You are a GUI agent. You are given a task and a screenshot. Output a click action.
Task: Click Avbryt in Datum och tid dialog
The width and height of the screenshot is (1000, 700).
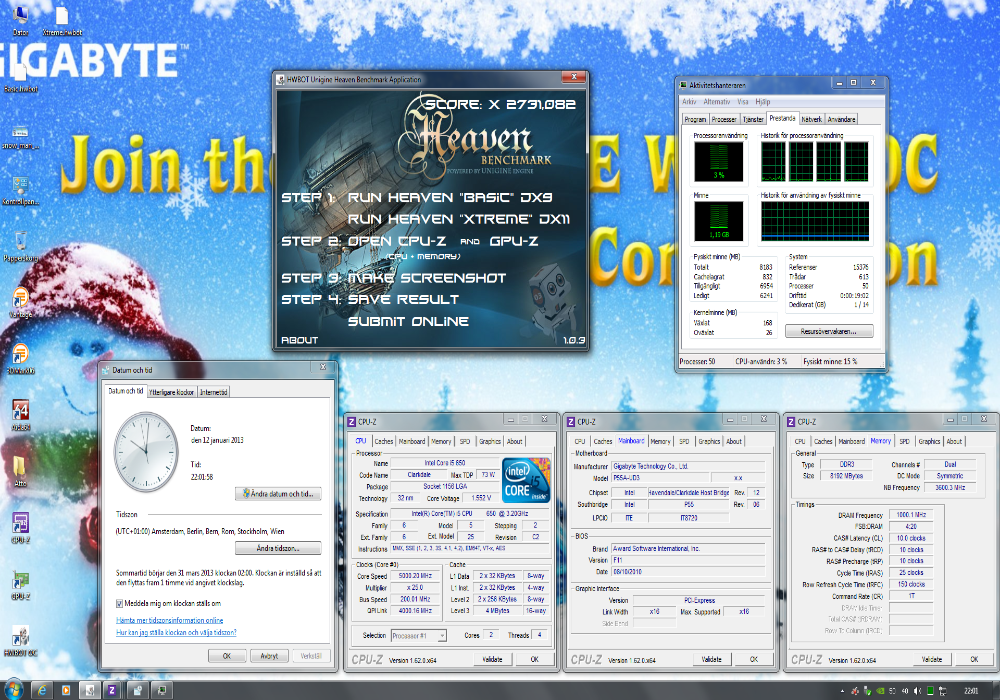(x=268, y=655)
